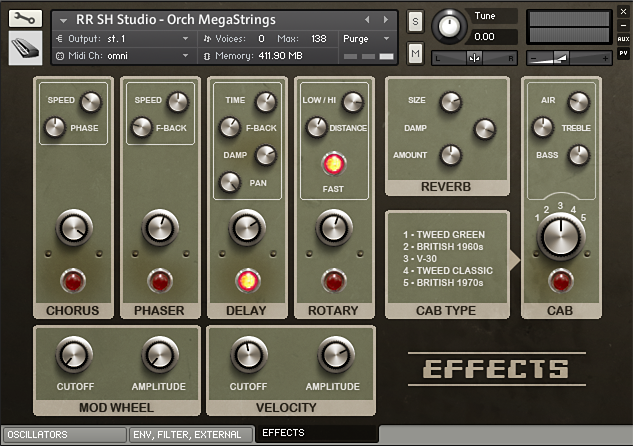Click the Delay PAN knob
This screenshot has width=633, height=446.
click(x=230, y=182)
